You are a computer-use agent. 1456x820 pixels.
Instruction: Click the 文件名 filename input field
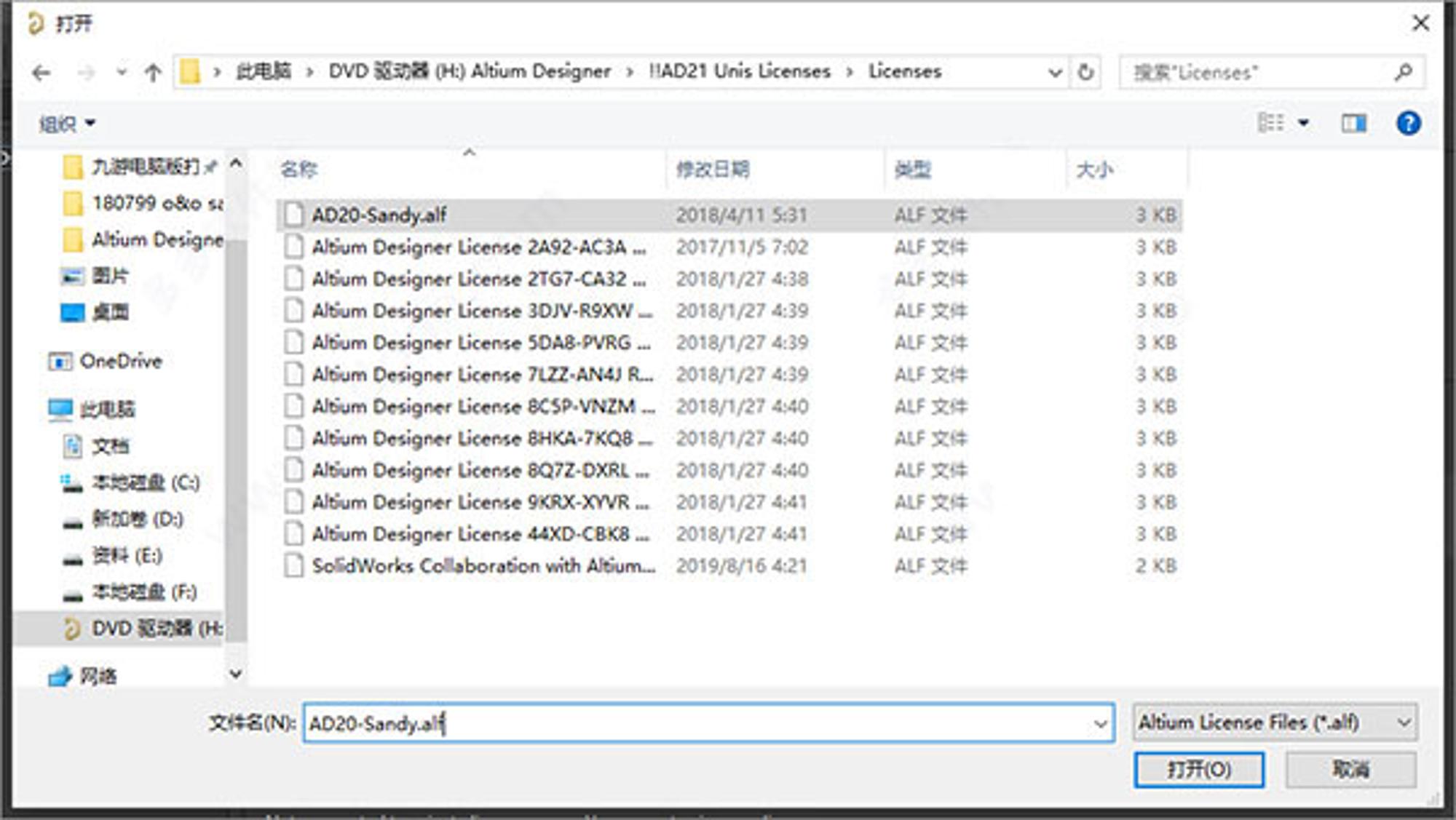pos(708,723)
